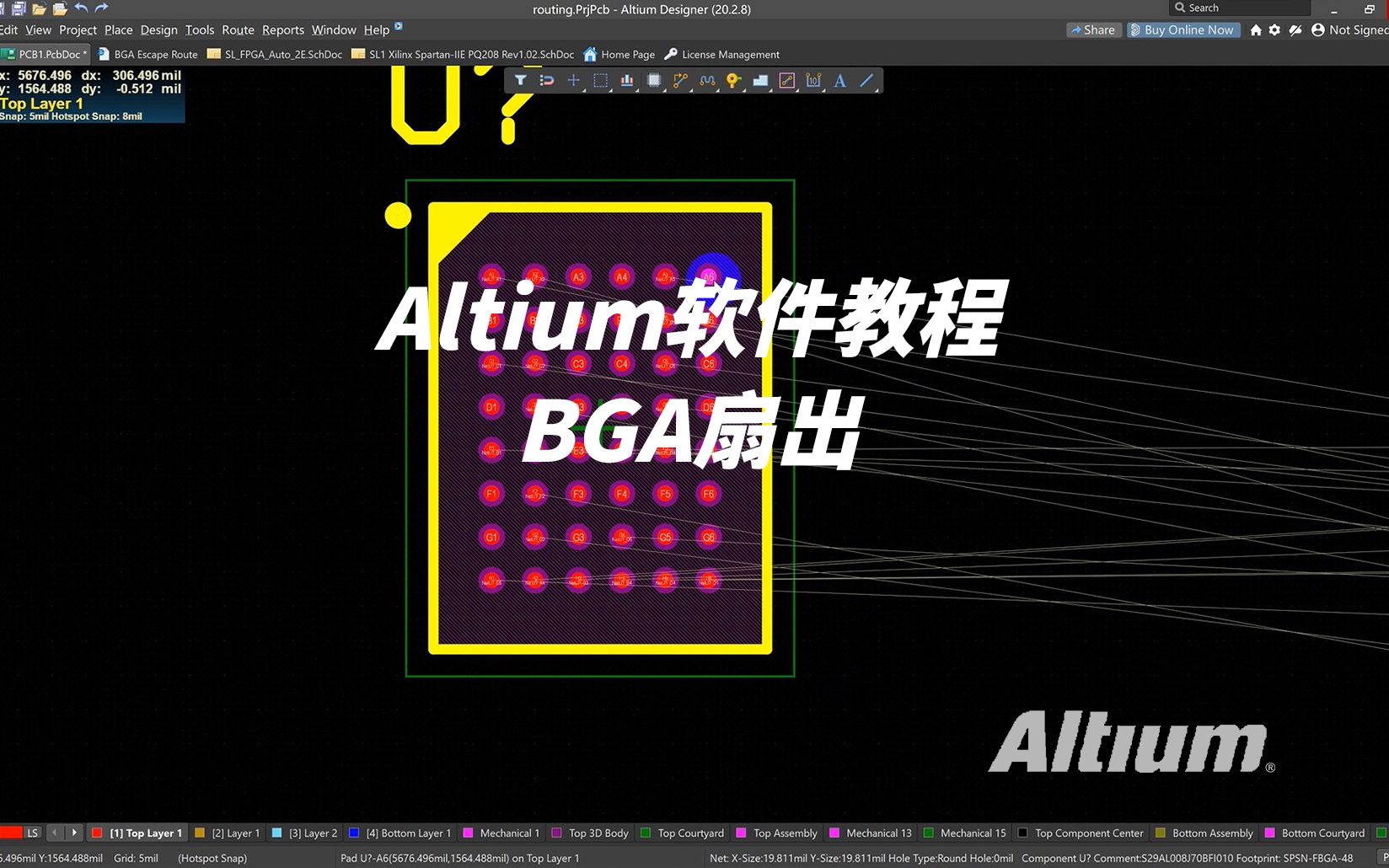Click pad F4 on the BGA footprint
This screenshot has width=1389, height=868.
(622, 494)
